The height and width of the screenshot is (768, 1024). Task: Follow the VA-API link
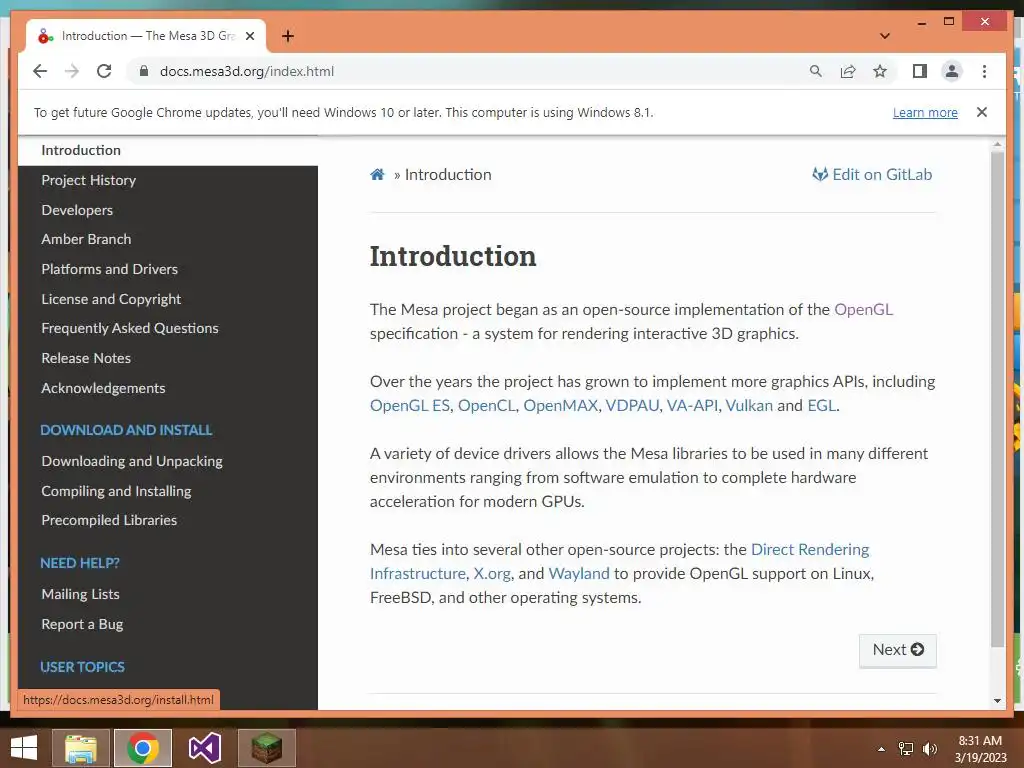click(692, 406)
